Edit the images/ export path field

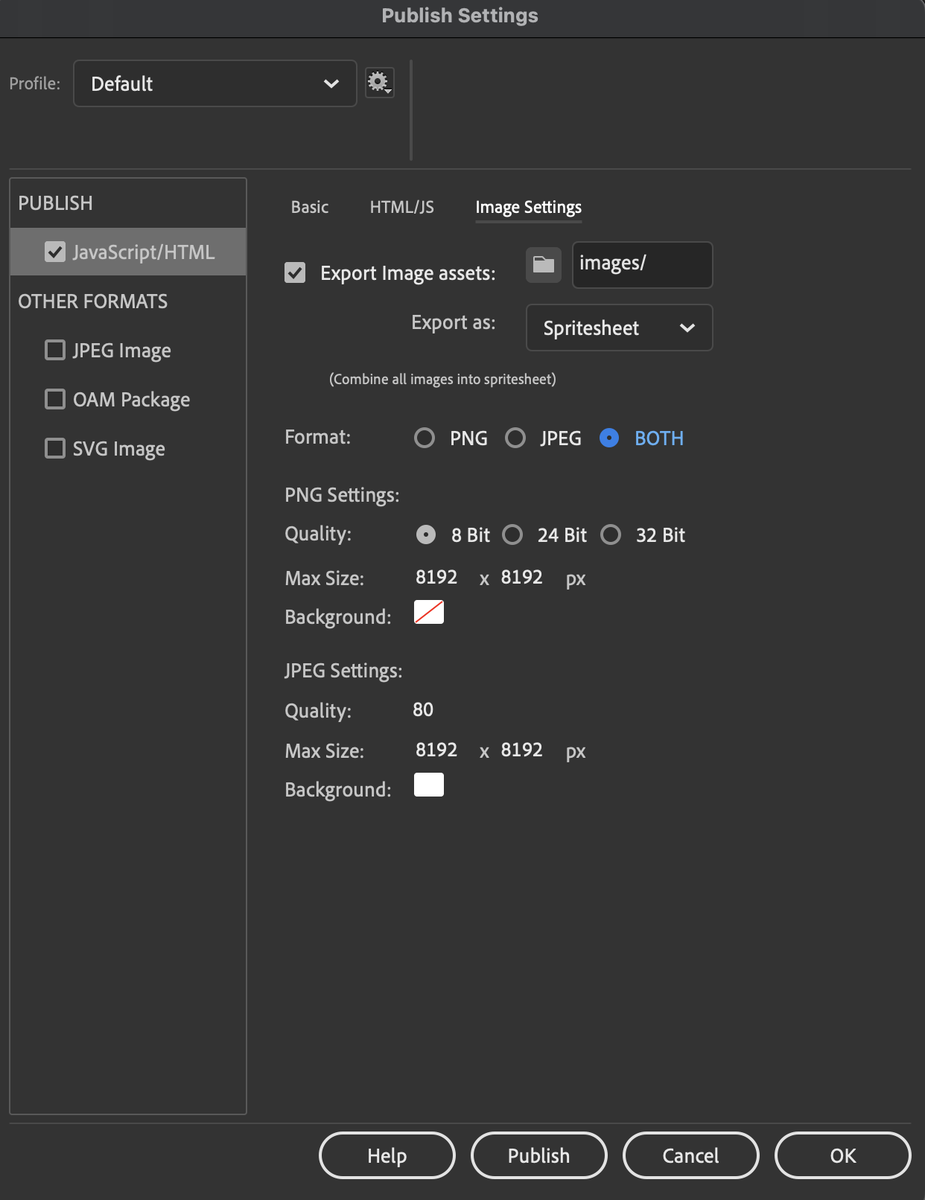[641, 265]
